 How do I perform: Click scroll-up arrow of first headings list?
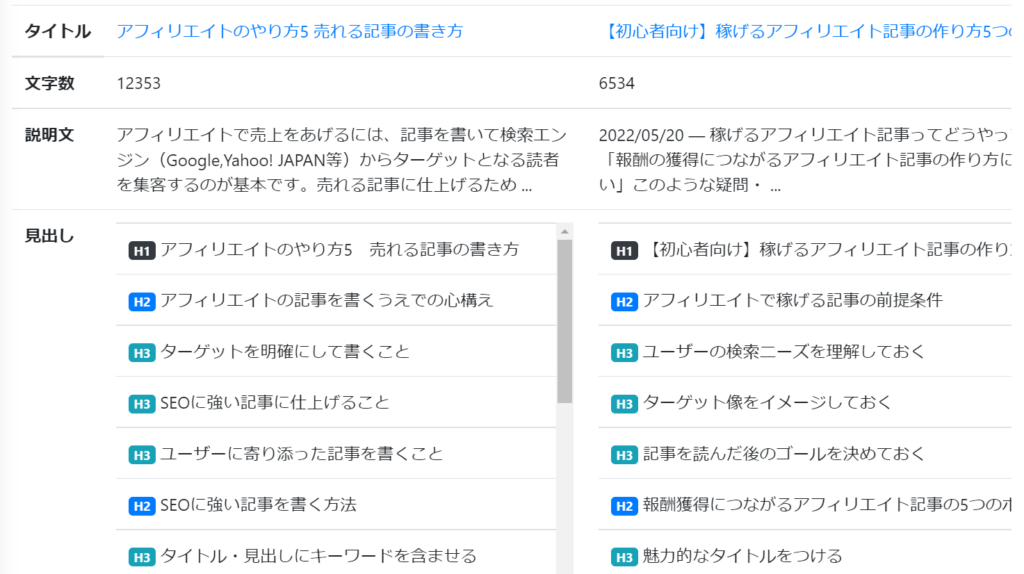coord(565,232)
